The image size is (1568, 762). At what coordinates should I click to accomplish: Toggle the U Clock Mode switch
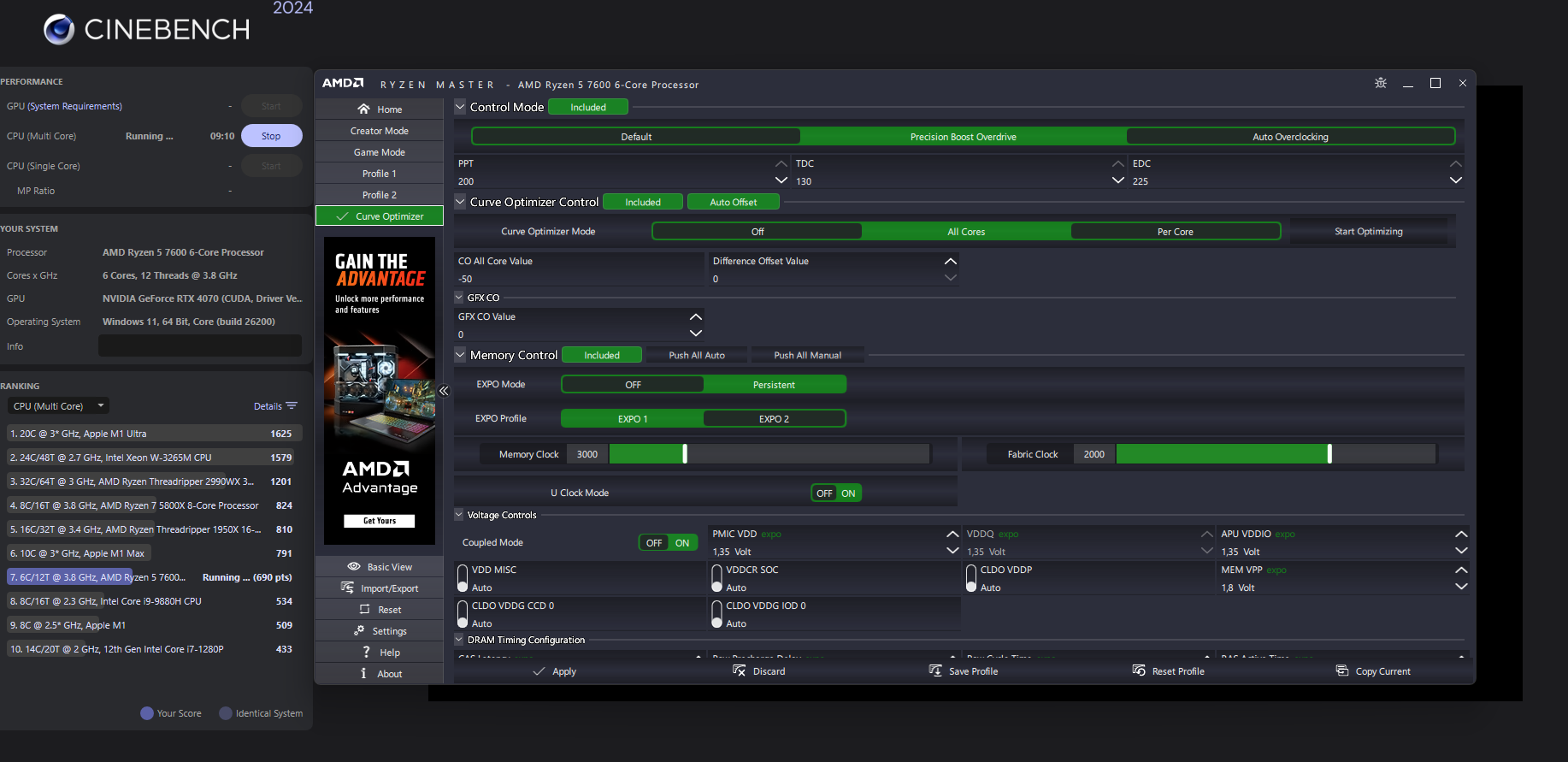[836, 493]
